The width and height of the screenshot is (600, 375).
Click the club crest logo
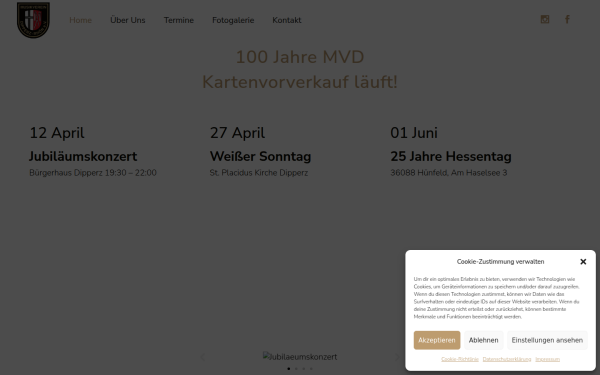(33, 20)
